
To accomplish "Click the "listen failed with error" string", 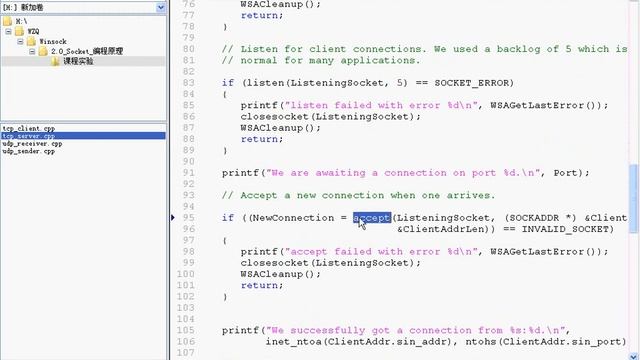I will (x=381, y=105).
